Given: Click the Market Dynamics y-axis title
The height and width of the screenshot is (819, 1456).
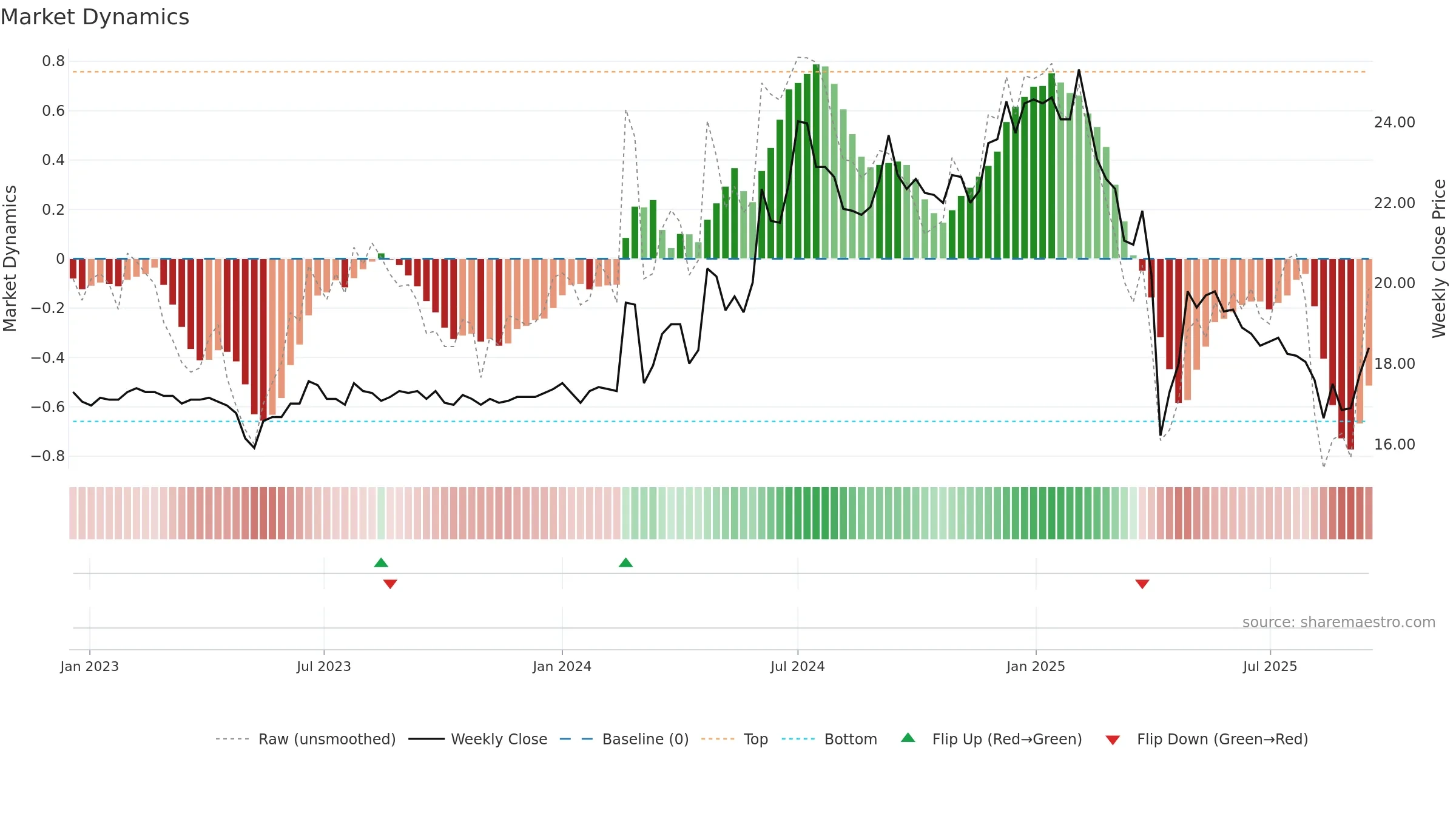Looking at the screenshot, I should point(10,258).
